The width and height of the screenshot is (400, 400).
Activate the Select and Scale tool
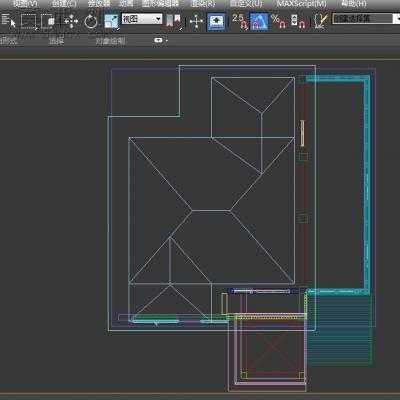pos(111,21)
